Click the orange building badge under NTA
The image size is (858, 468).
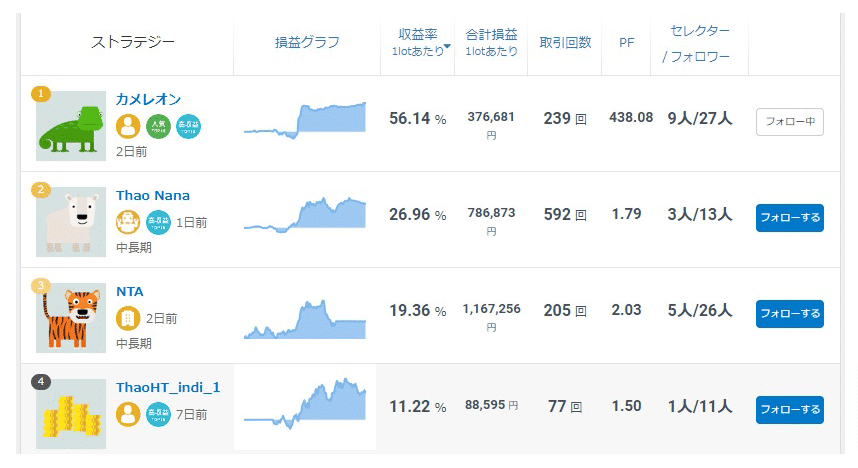coord(128,318)
